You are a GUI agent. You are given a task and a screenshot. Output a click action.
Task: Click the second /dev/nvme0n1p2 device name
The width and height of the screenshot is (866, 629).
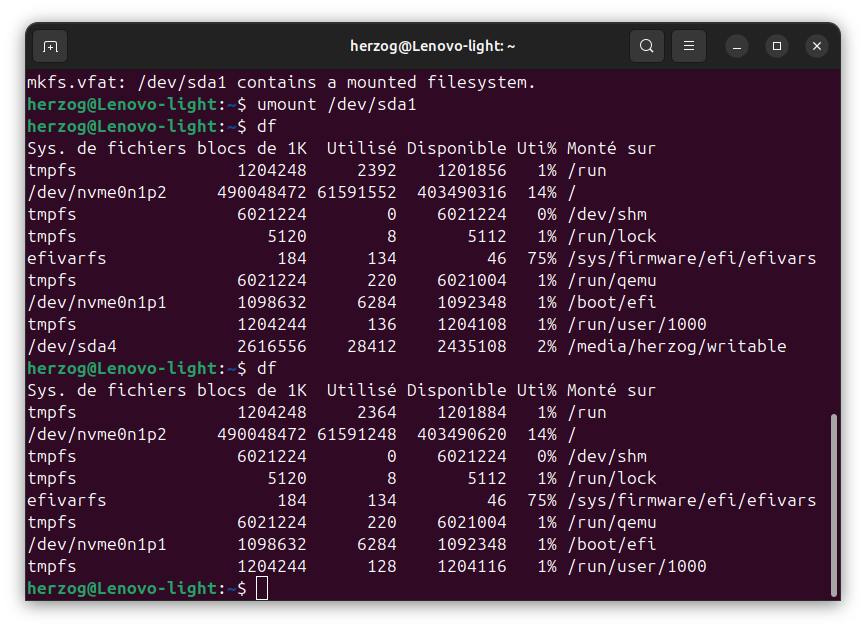pyautogui.click(x=97, y=434)
